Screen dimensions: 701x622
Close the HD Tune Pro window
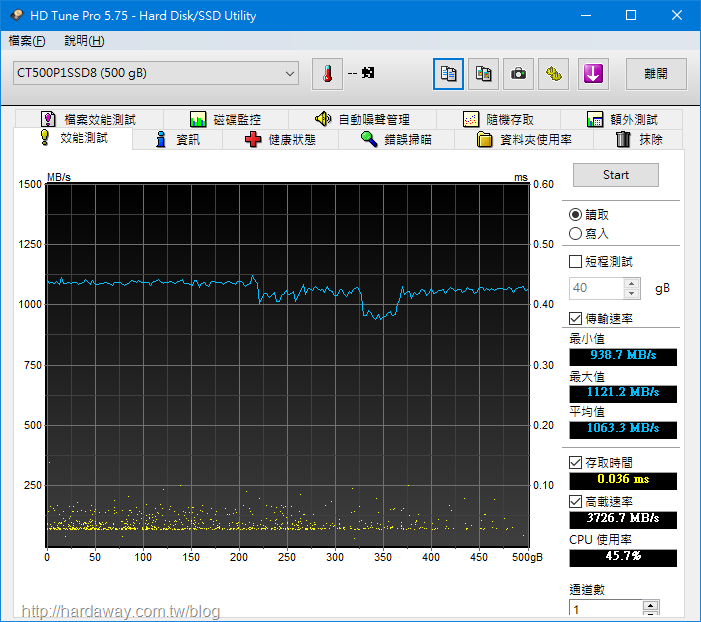coord(677,15)
